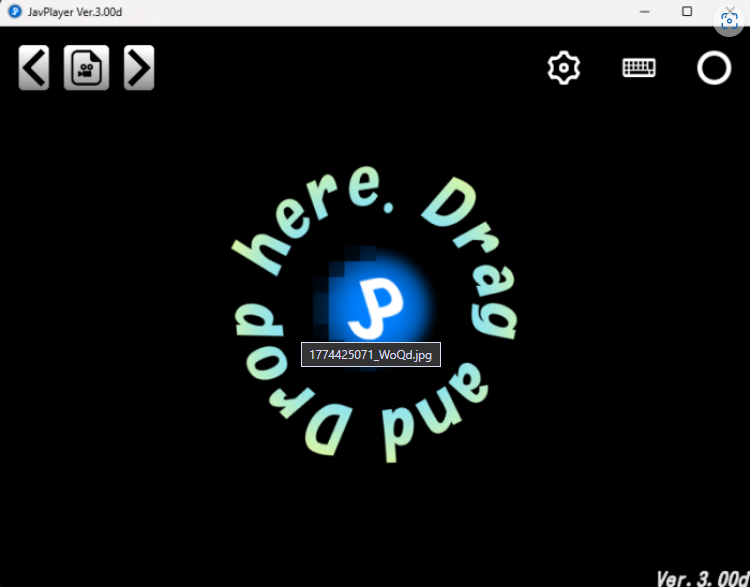Open the video file browser icon
The height and width of the screenshot is (588, 750).
(x=87, y=68)
